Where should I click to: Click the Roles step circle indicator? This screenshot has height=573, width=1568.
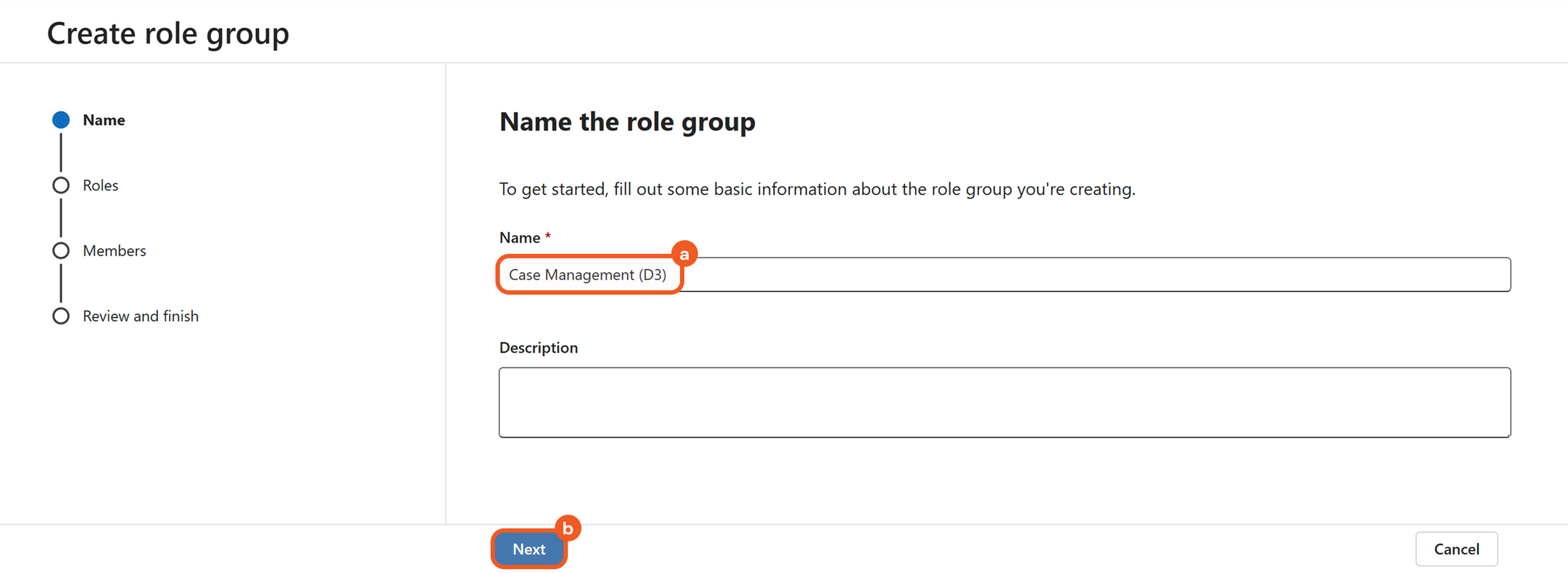tap(61, 185)
